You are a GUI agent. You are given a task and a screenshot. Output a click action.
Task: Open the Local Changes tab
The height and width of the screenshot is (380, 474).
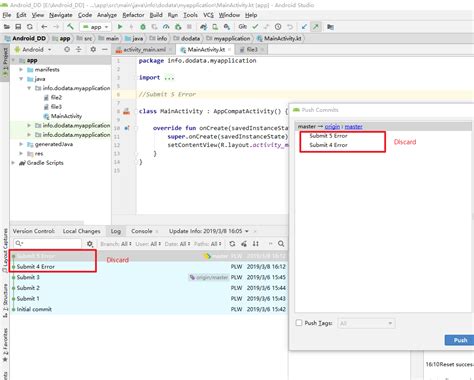point(81,231)
